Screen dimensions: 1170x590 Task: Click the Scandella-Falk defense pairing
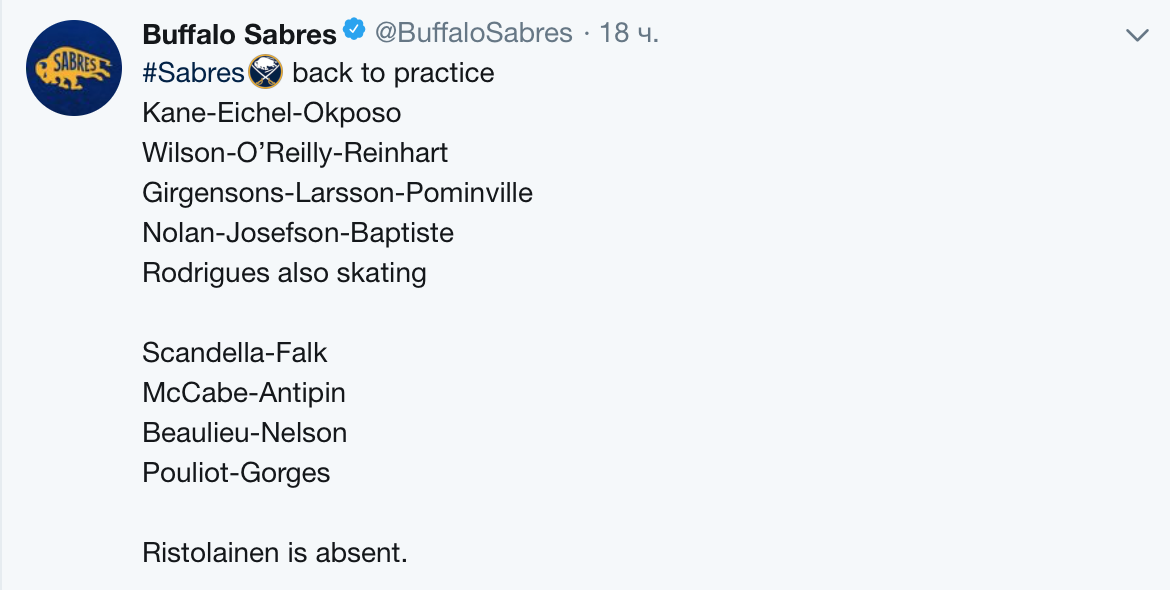(235, 353)
